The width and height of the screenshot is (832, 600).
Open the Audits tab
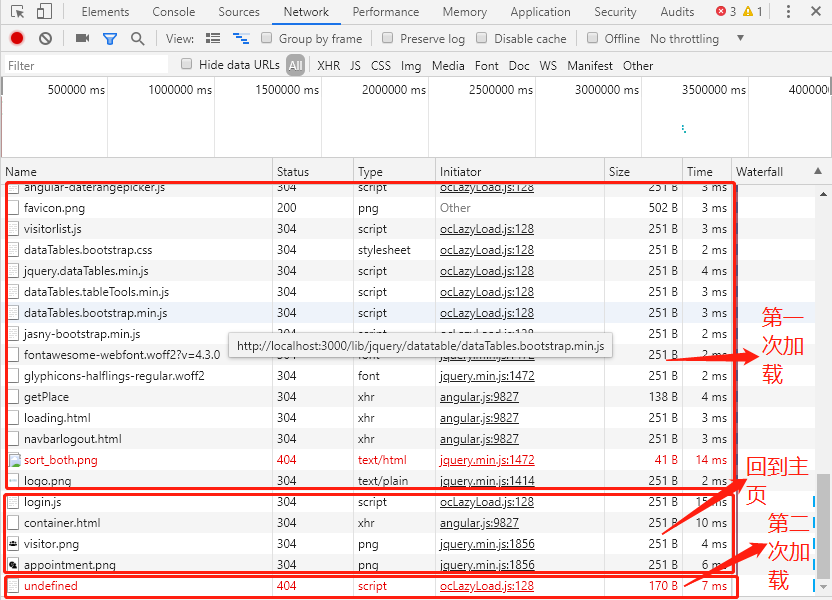tap(677, 12)
